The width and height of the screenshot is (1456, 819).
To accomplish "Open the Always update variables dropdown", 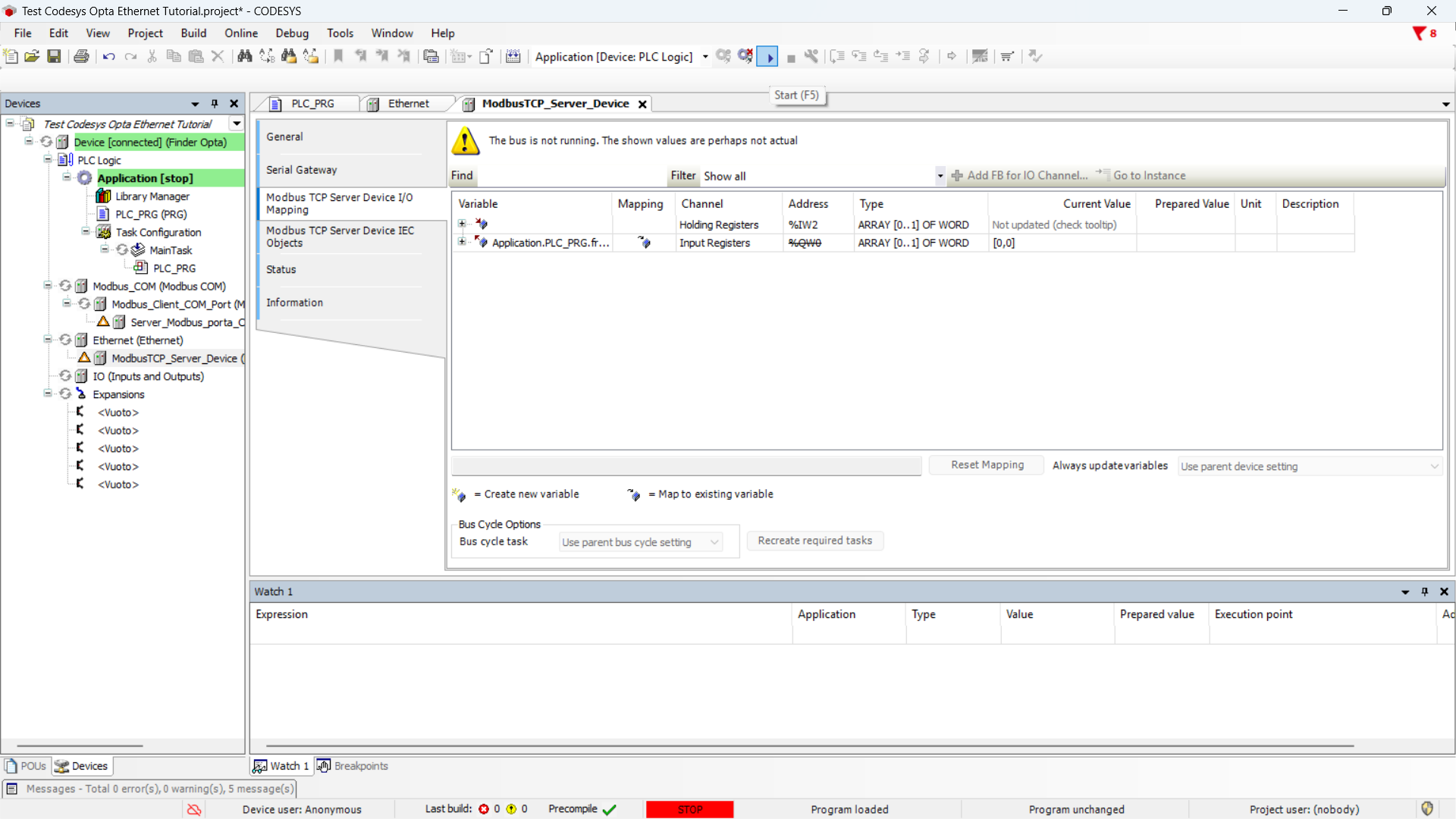I will pos(1433,466).
